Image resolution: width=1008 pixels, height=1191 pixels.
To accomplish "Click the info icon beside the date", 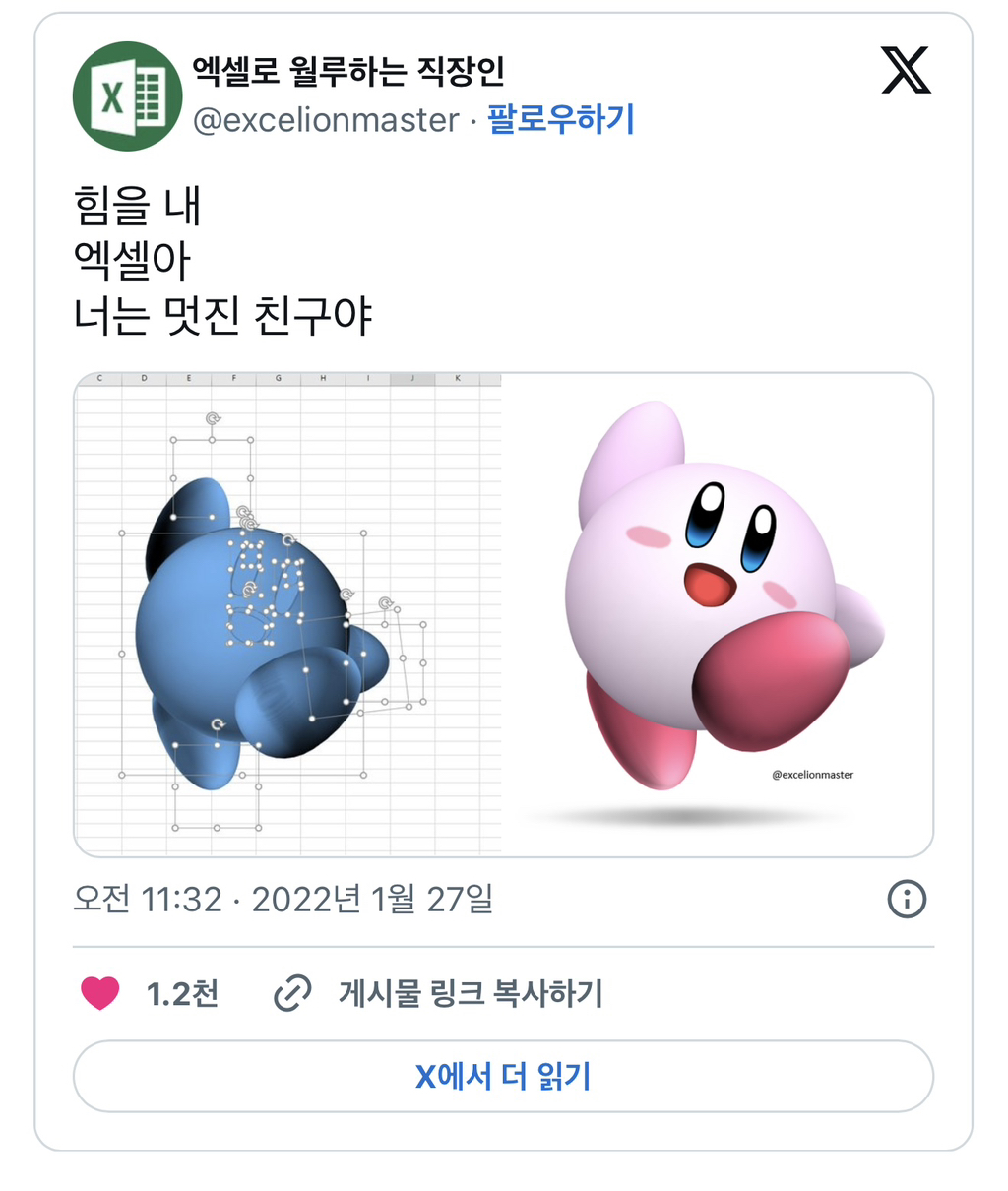I will (907, 899).
